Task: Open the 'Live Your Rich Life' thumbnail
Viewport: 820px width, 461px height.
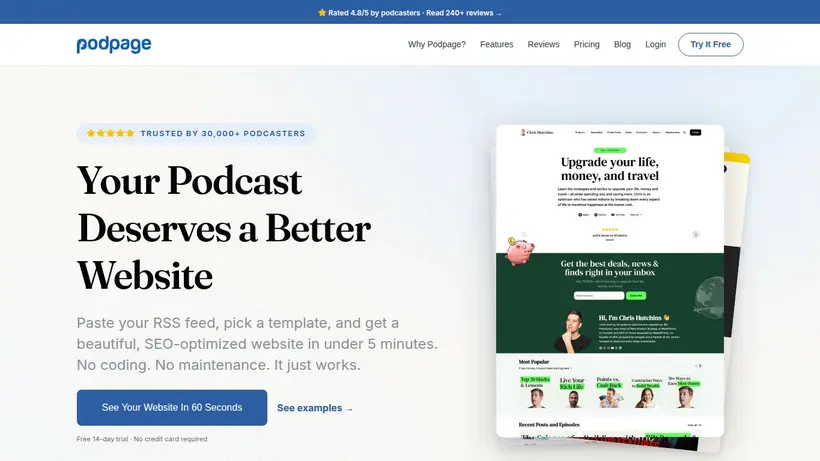Action: [x=572, y=392]
